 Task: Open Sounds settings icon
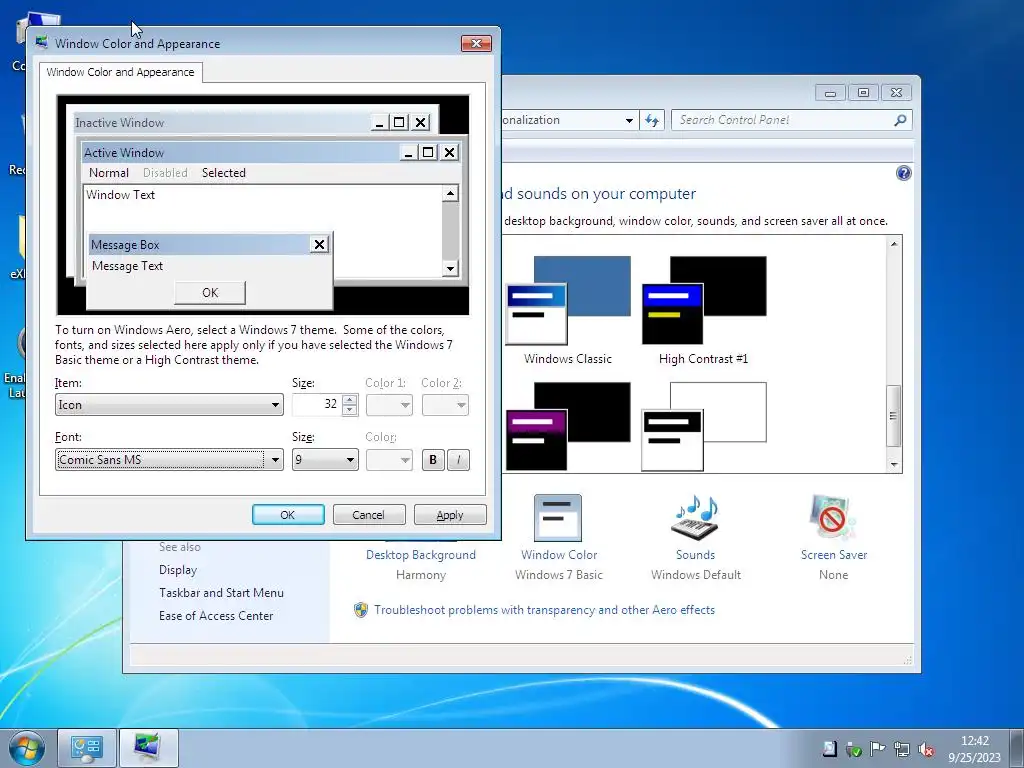tap(696, 518)
